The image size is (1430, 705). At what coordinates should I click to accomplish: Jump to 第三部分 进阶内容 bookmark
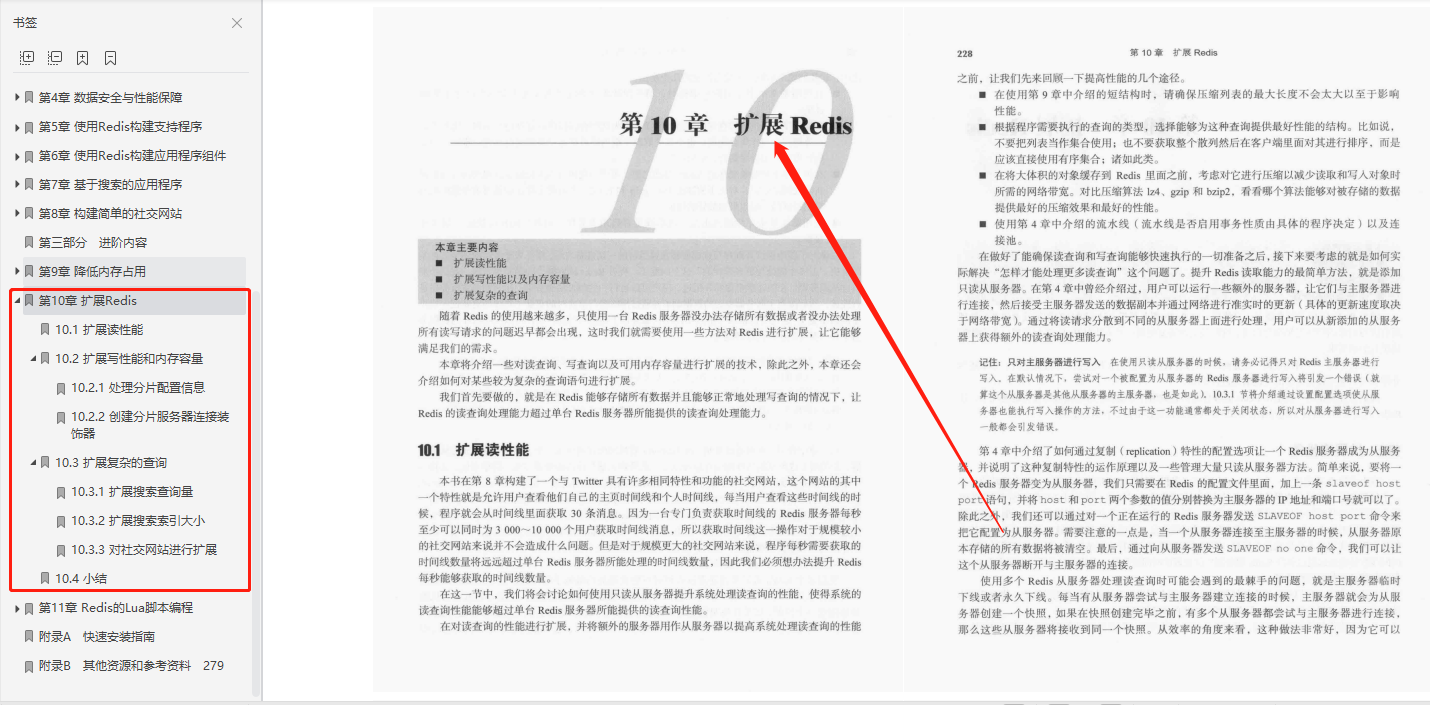(93, 243)
